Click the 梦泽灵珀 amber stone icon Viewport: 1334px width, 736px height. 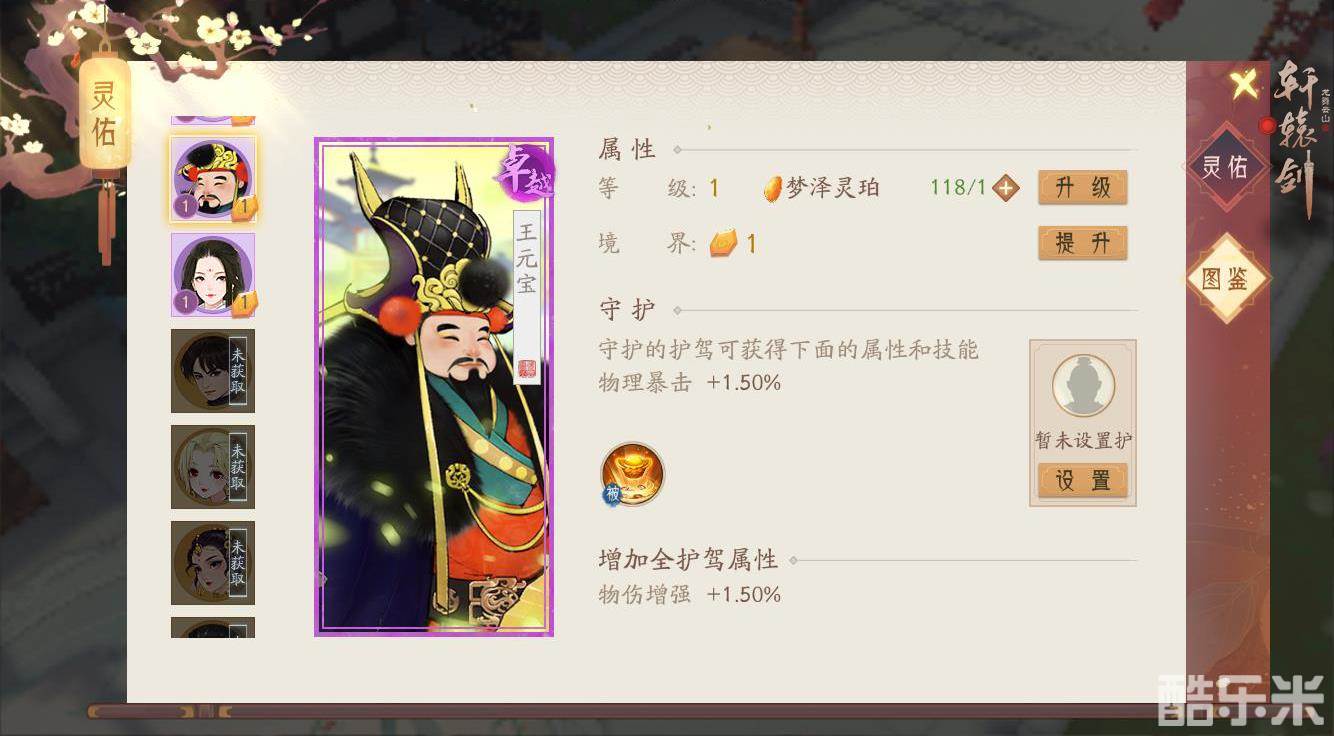pyautogui.click(x=773, y=188)
